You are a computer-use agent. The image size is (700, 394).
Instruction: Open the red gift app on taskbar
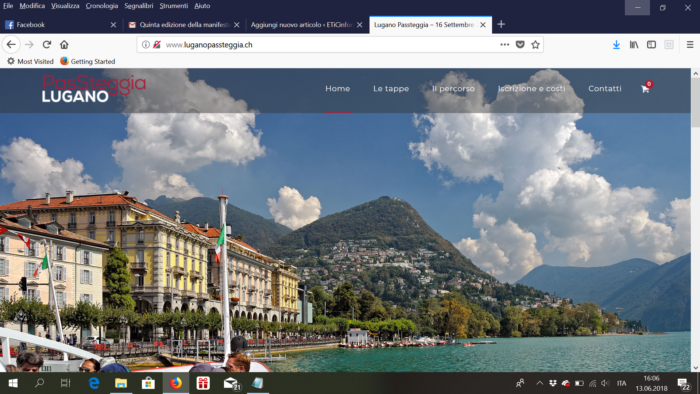tap(203, 383)
